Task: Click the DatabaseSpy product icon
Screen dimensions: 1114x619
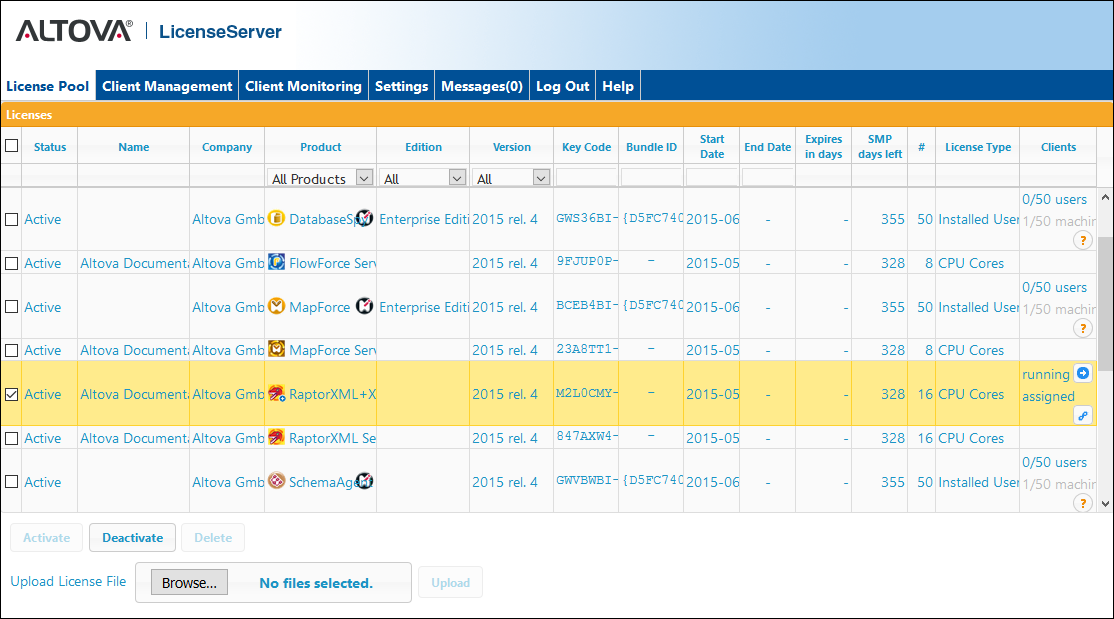Action: (277, 218)
